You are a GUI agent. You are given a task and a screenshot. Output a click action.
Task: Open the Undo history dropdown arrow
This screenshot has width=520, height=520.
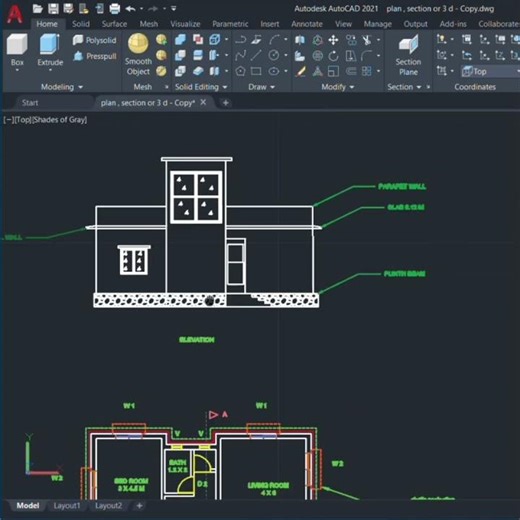pos(141,9)
